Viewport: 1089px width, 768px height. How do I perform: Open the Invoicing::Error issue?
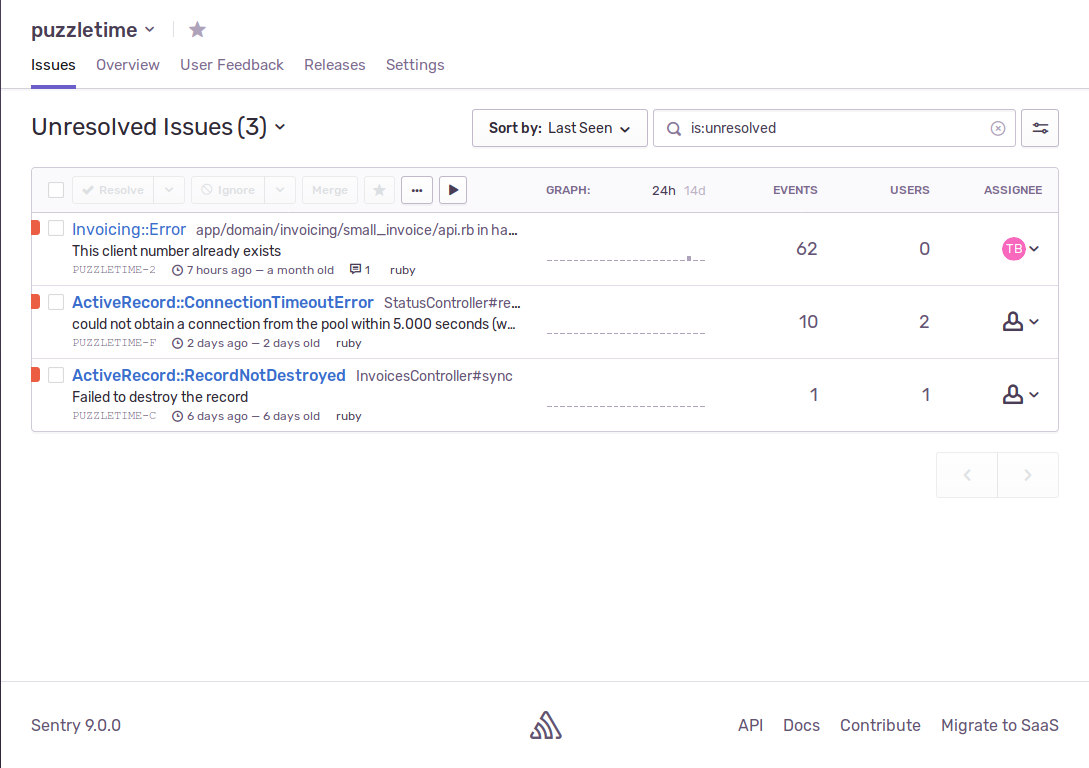(129, 229)
